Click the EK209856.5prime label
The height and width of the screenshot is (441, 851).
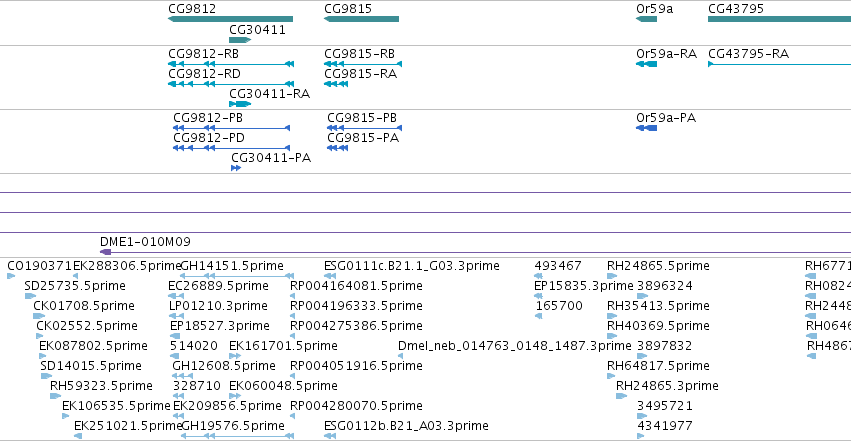[227, 406]
